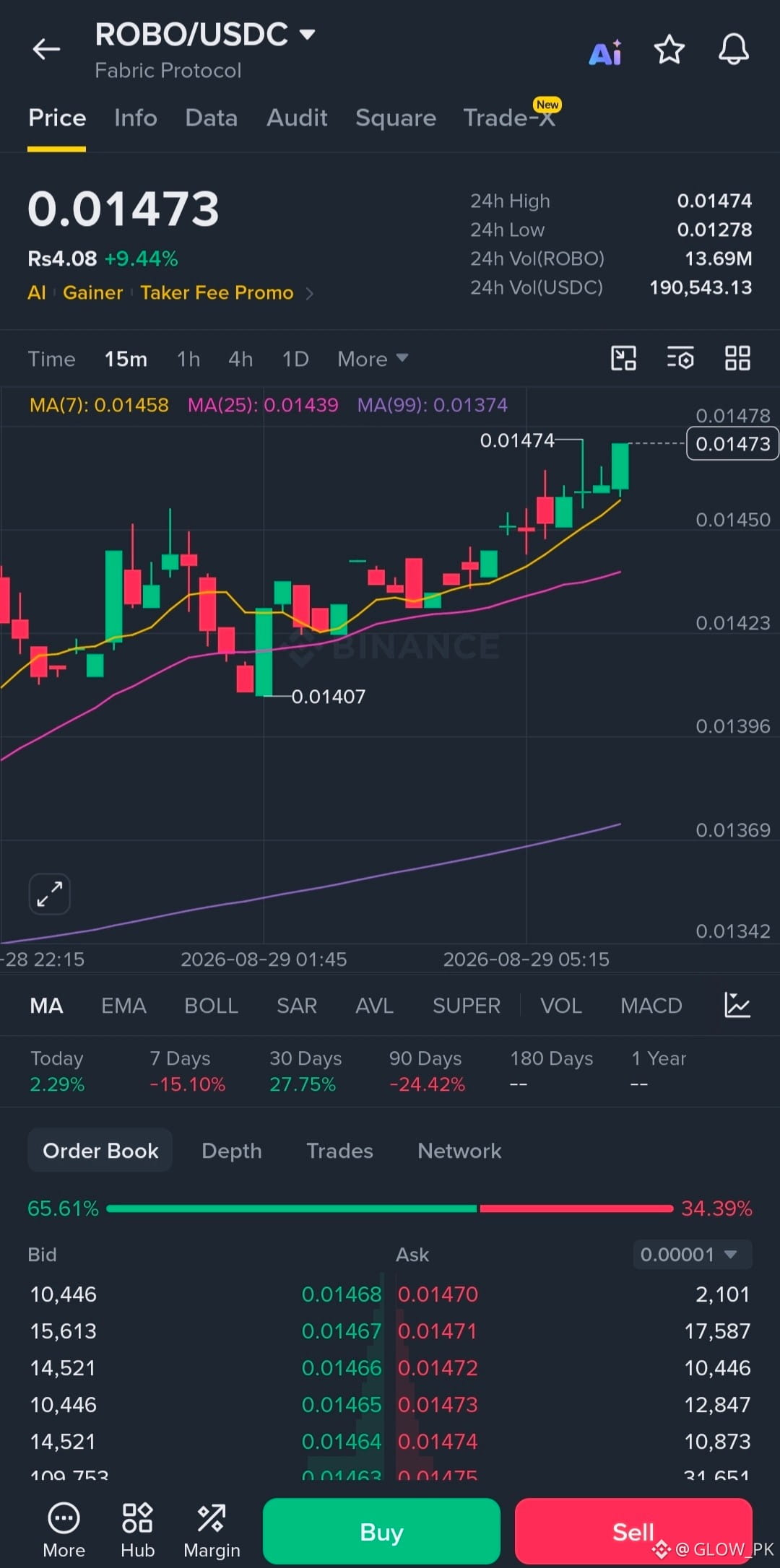Open Depth view

tap(232, 1151)
